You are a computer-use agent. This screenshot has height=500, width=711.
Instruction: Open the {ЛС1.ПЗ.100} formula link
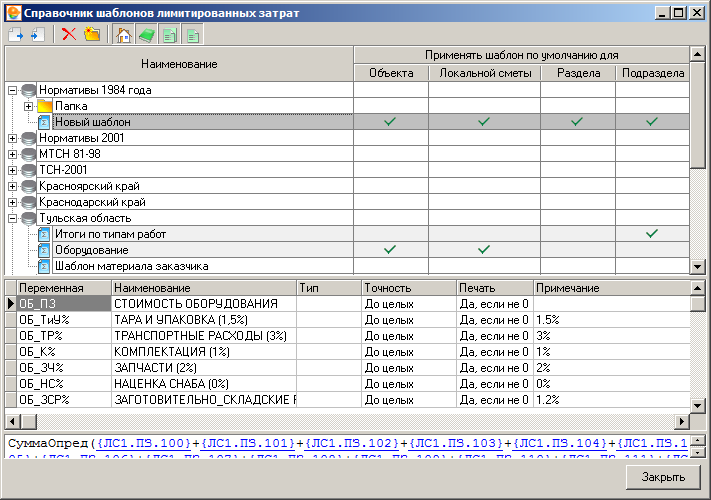click(x=144, y=443)
